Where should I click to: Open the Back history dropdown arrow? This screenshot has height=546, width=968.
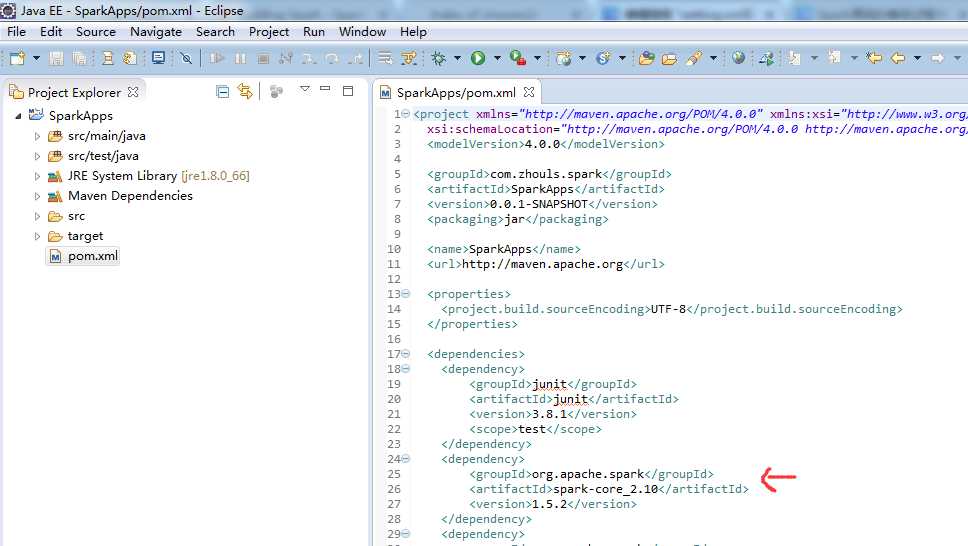click(917, 58)
